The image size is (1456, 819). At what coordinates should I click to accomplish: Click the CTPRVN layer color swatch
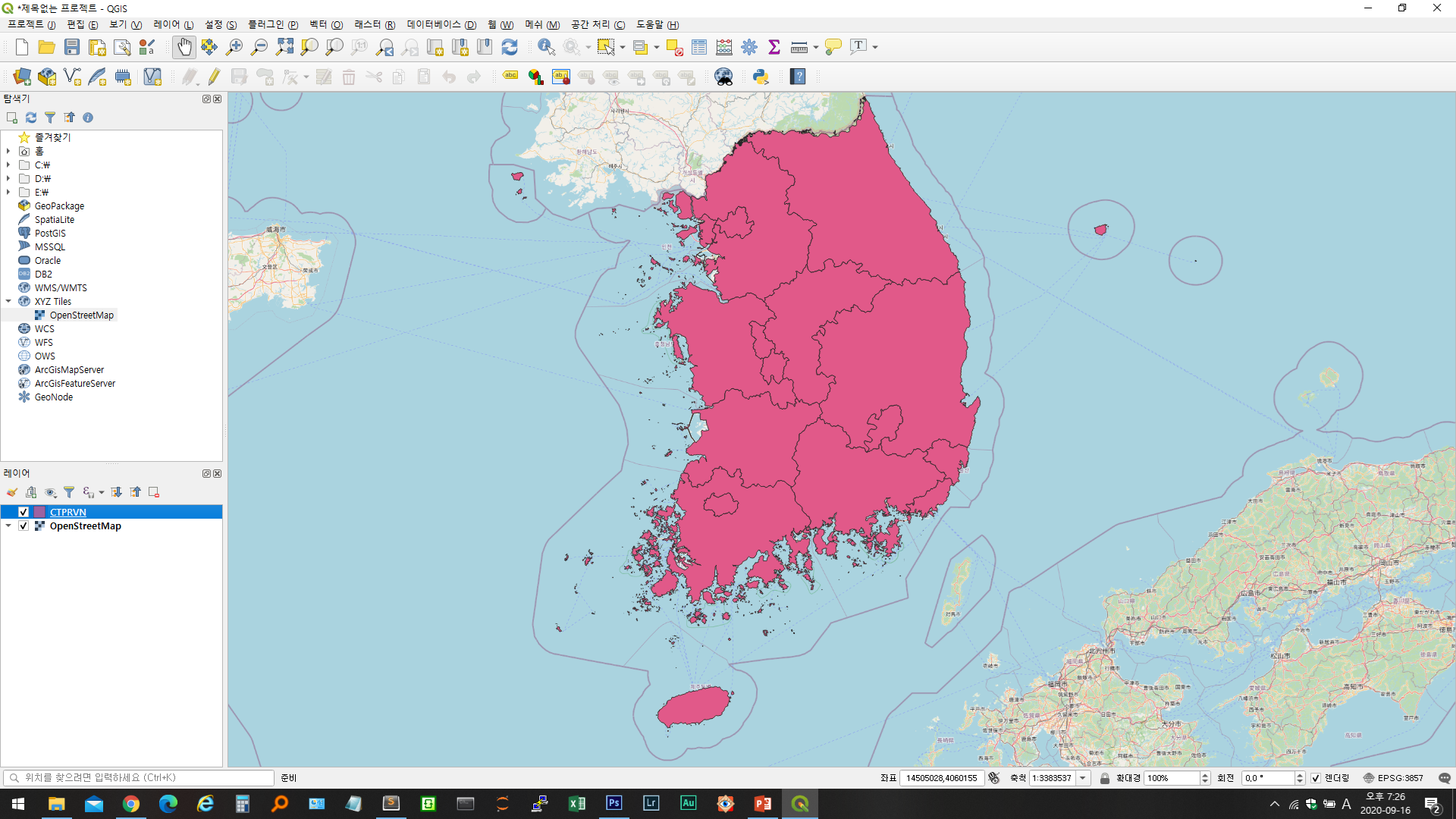(39, 513)
